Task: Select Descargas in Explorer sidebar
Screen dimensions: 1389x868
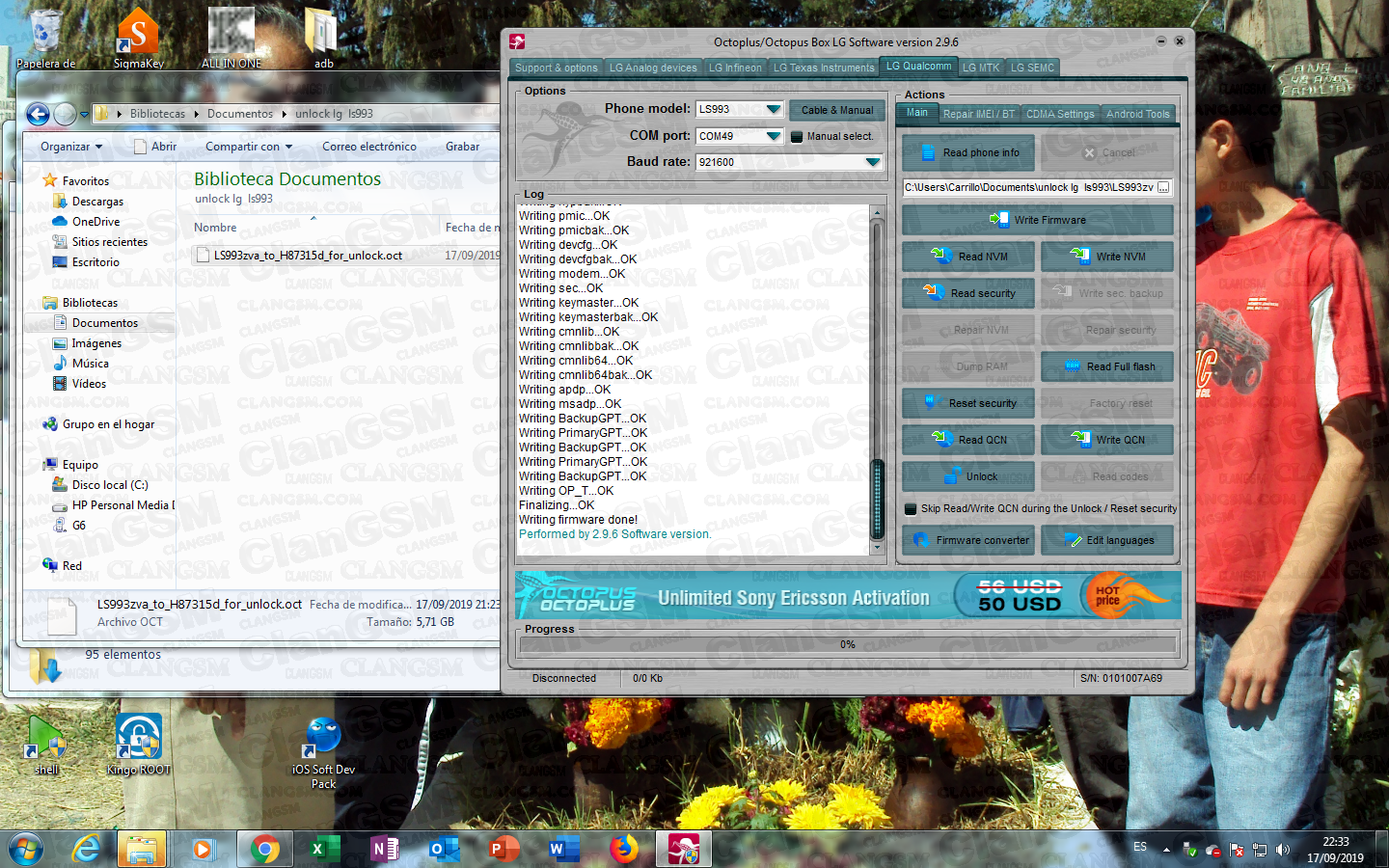Action: click(x=97, y=202)
